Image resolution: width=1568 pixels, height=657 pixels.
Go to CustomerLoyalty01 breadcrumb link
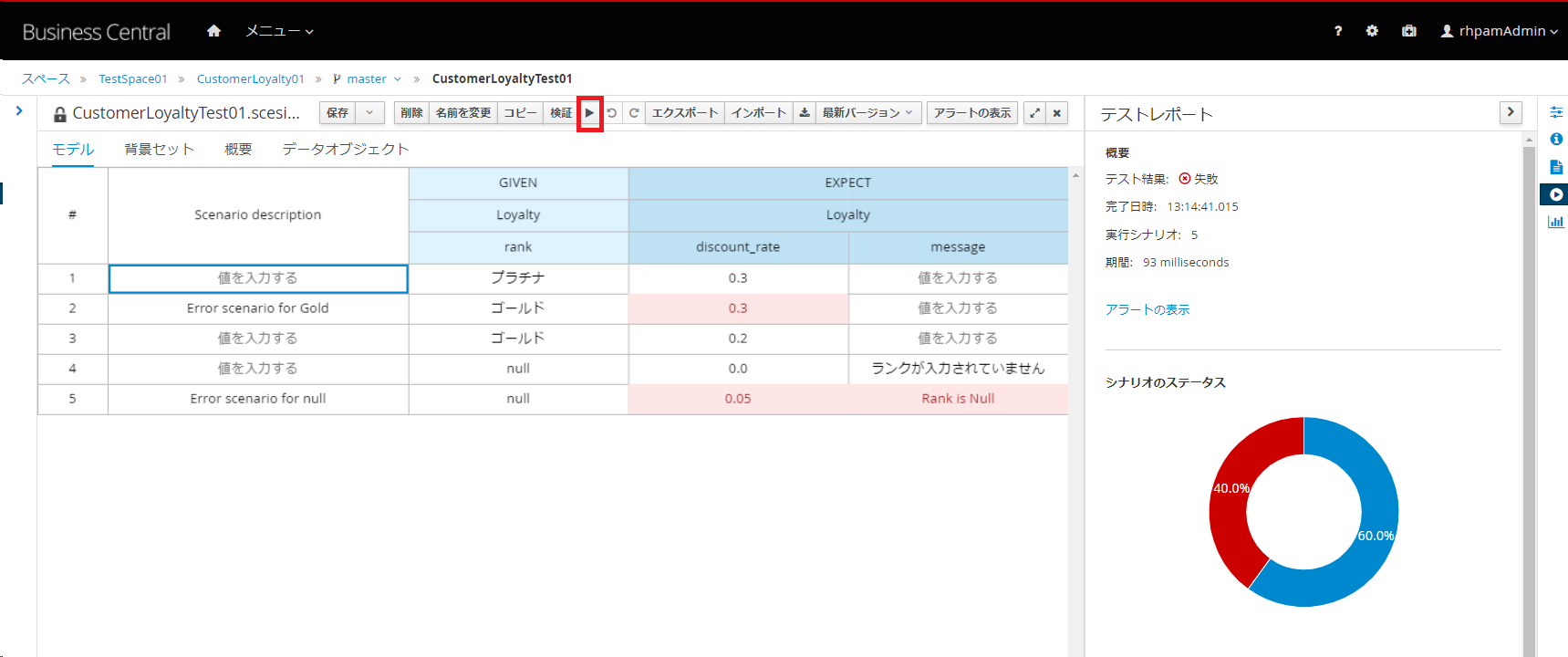pos(251,79)
